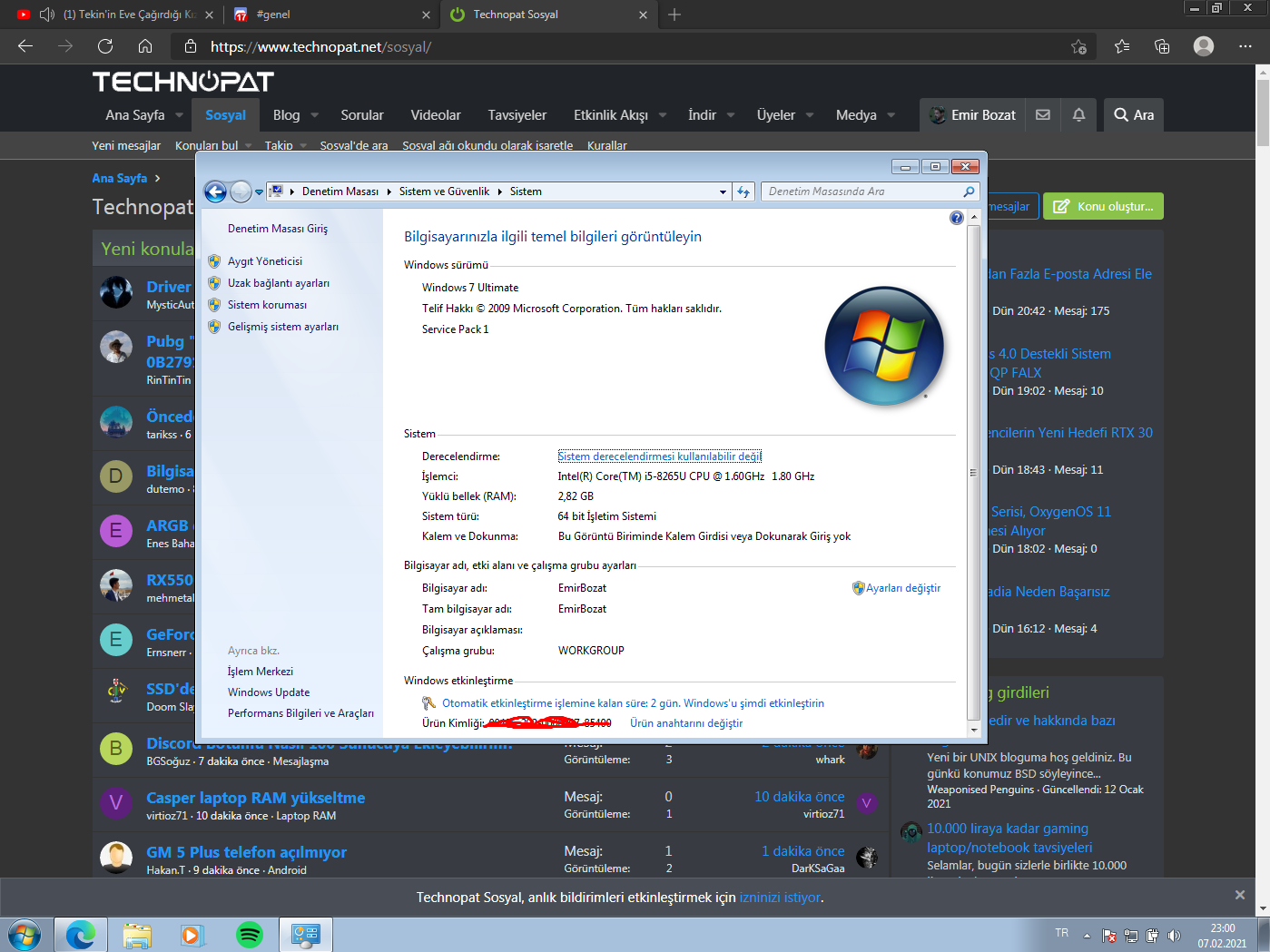Viewport: 1270px width, 952px height.
Task: Open Windows Update link in left pane
Action: pos(269,692)
